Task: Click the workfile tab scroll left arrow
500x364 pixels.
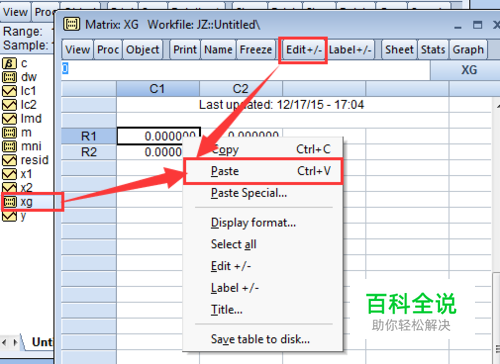Action: click(4, 342)
